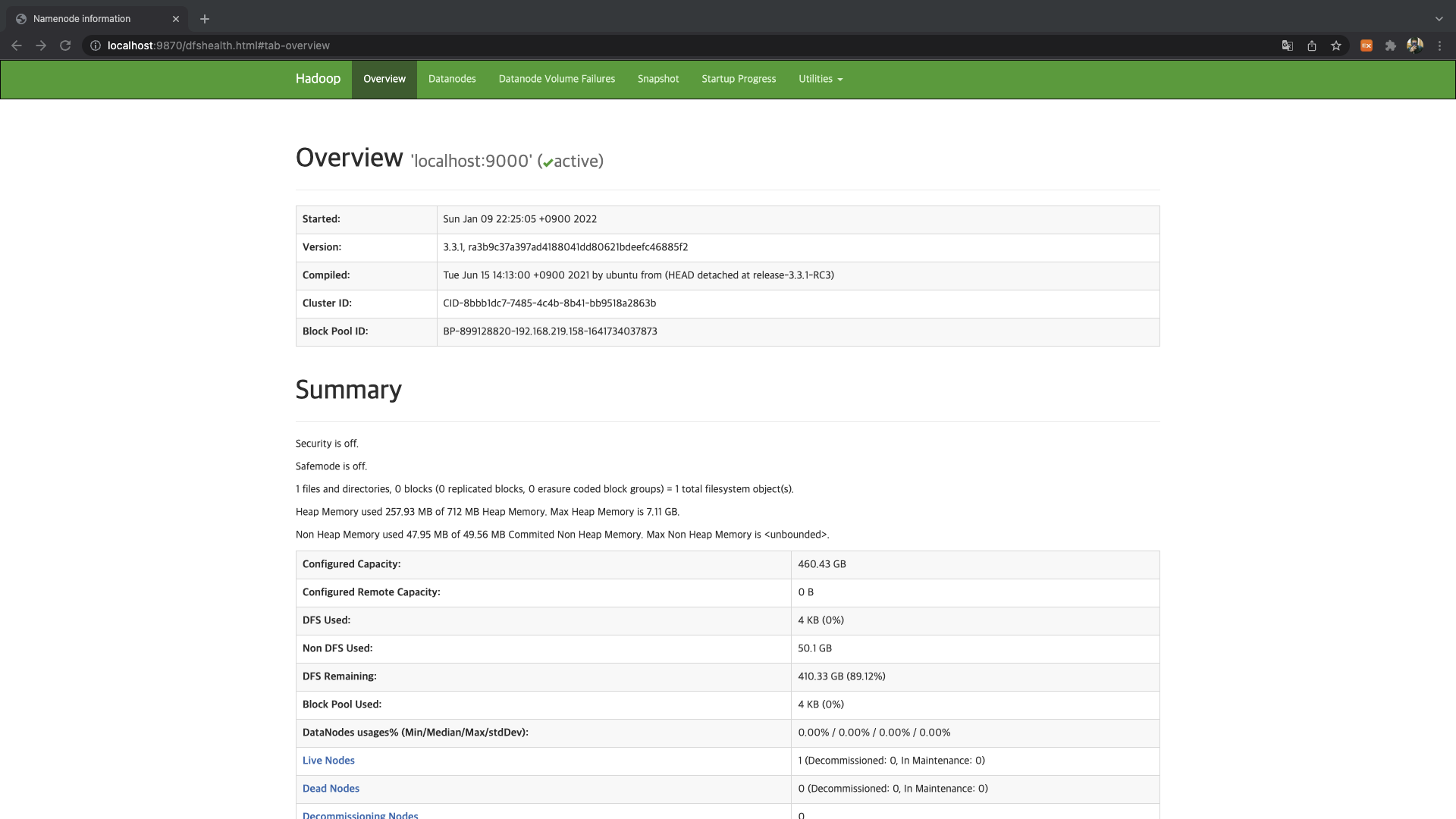Click the Live Nodes count value
Viewport: 1456px width, 819px height.
[x=892, y=761]
